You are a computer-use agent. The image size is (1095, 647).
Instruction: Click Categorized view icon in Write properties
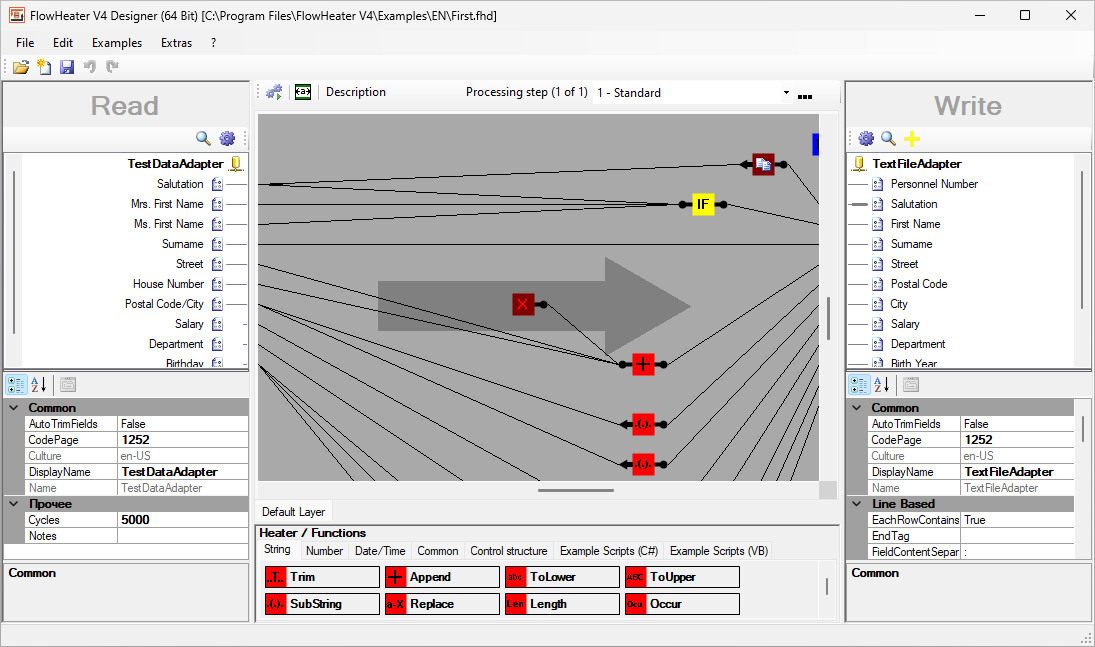860,384
